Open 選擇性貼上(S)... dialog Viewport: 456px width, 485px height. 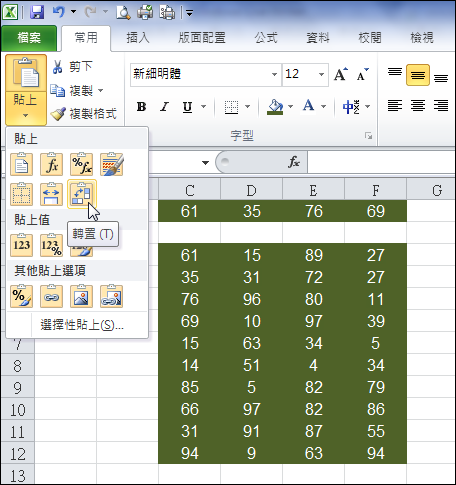[x=82, y=325]
